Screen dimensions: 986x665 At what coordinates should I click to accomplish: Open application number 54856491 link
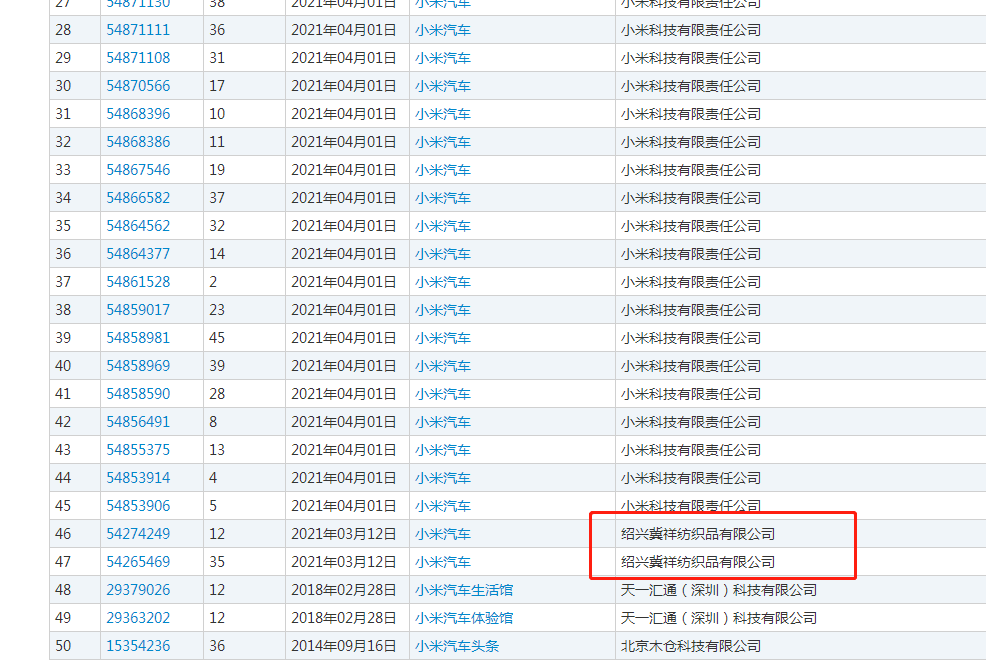point(138,422)
